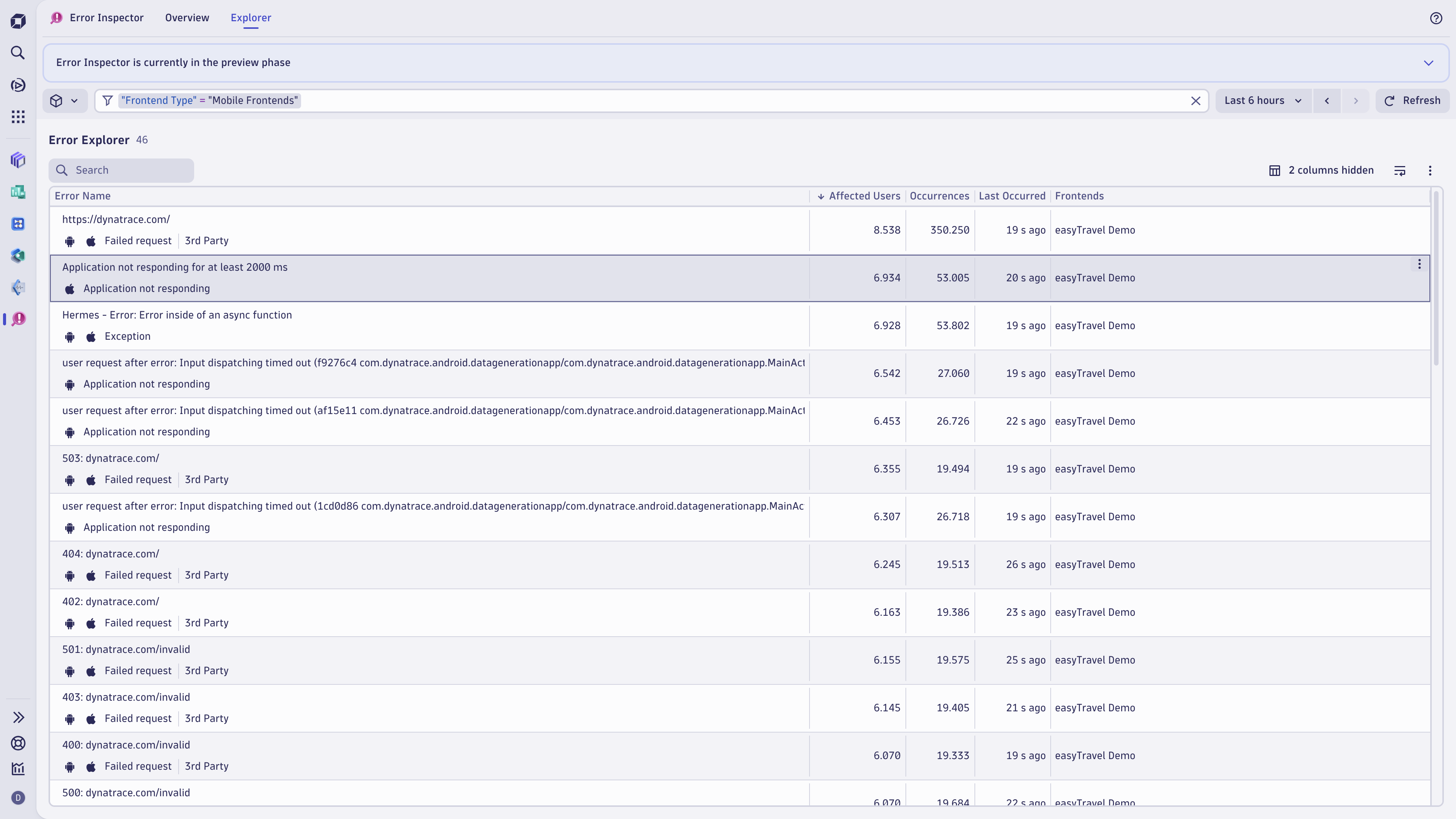
Task: Sort by the Affected Users column header
Action: click(x=864, y=196)
